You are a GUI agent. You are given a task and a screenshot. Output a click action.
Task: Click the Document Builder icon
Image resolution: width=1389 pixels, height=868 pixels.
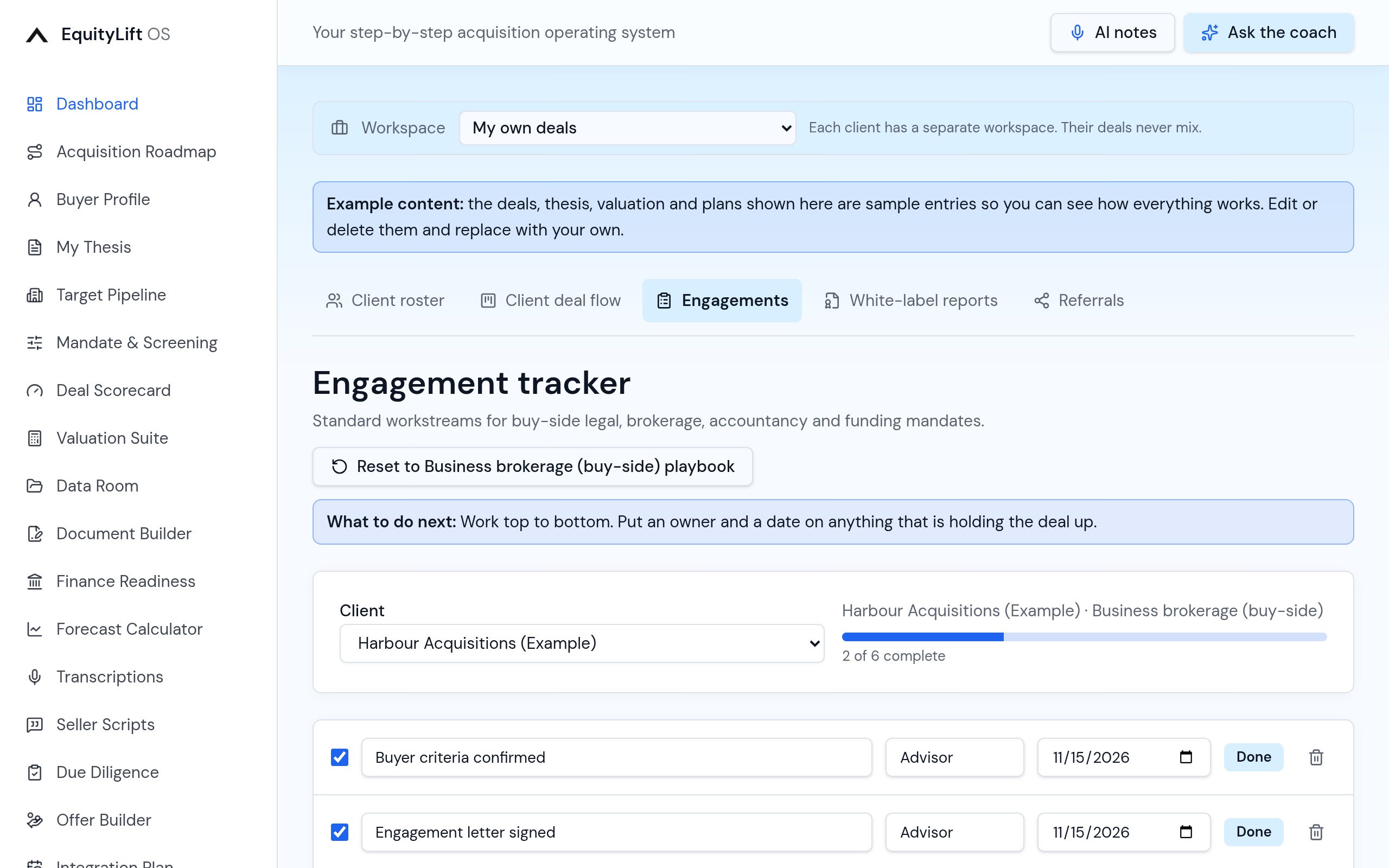[x=35, y=533]
